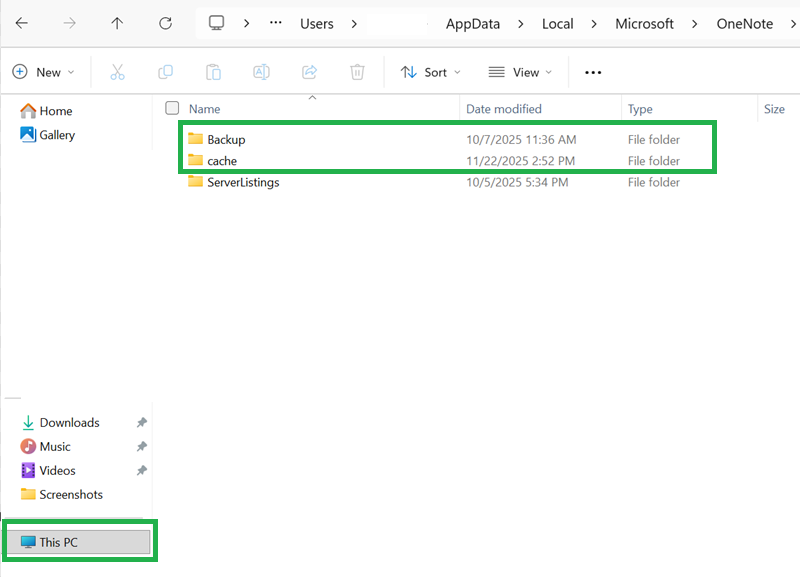Image resolution: width=800 pixels, height=577 pixels.
Task: Click Users in the breadcrumb path
Action: coord(316,23)
